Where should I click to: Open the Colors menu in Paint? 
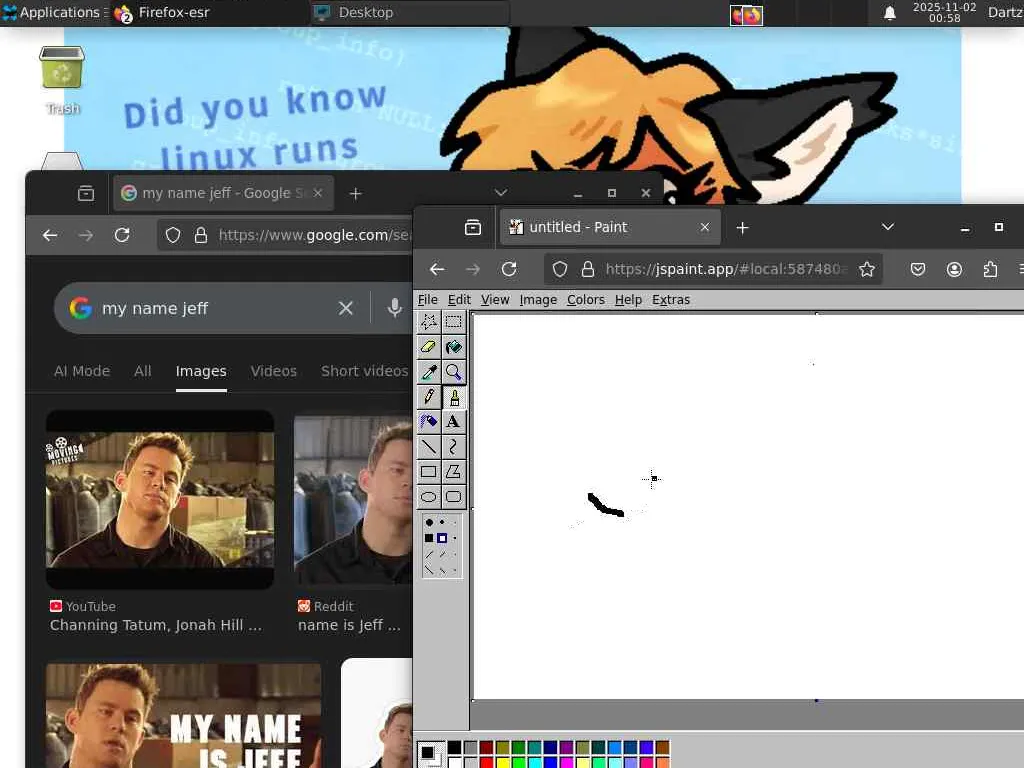coord(585,300)
